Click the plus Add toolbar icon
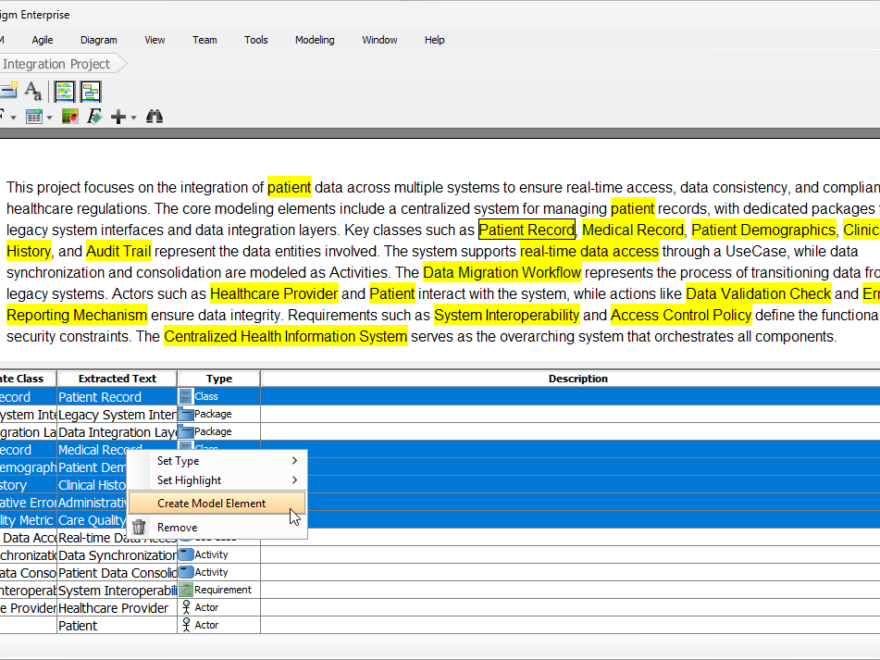Viewport: 880px width, 660px height. click(119, 117)
